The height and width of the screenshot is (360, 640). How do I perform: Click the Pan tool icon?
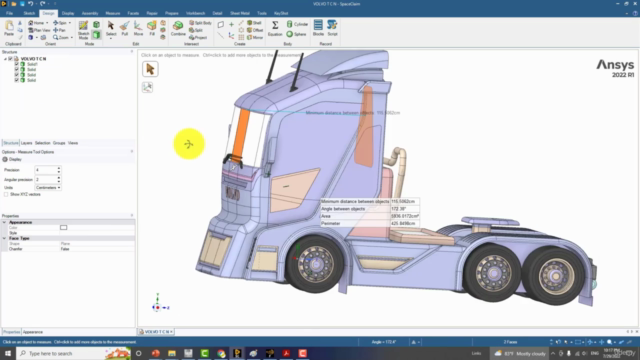(x=60, y=30)
